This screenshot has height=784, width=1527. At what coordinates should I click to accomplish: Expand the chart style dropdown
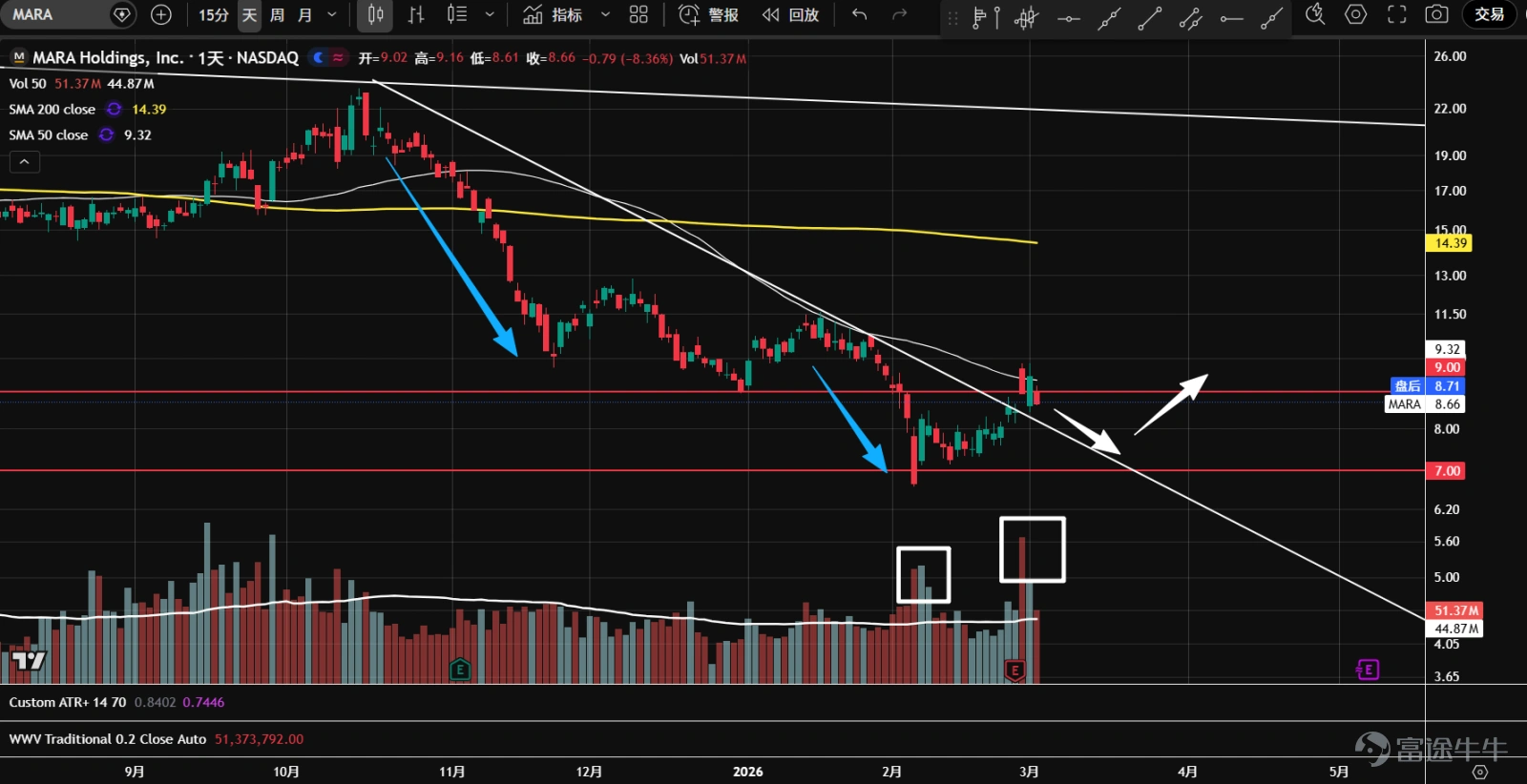coord(490,14)
